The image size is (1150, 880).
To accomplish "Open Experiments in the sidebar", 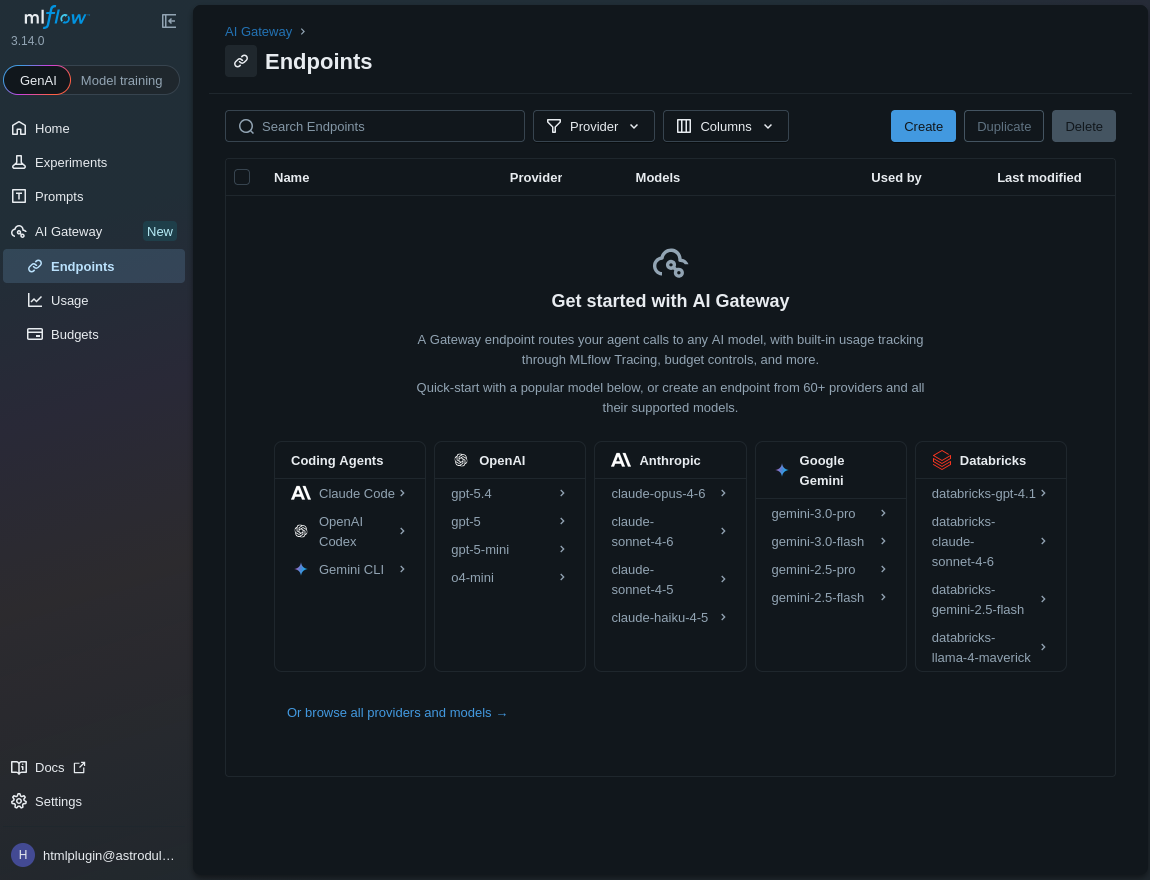I will coord(94,162).
